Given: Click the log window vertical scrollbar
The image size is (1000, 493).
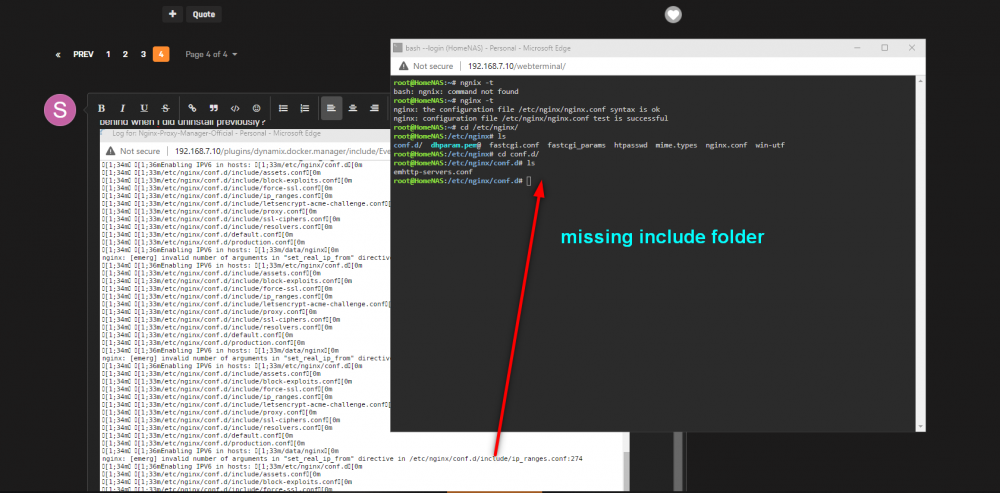Looking at the screenshot, I should tap(625, 462).
